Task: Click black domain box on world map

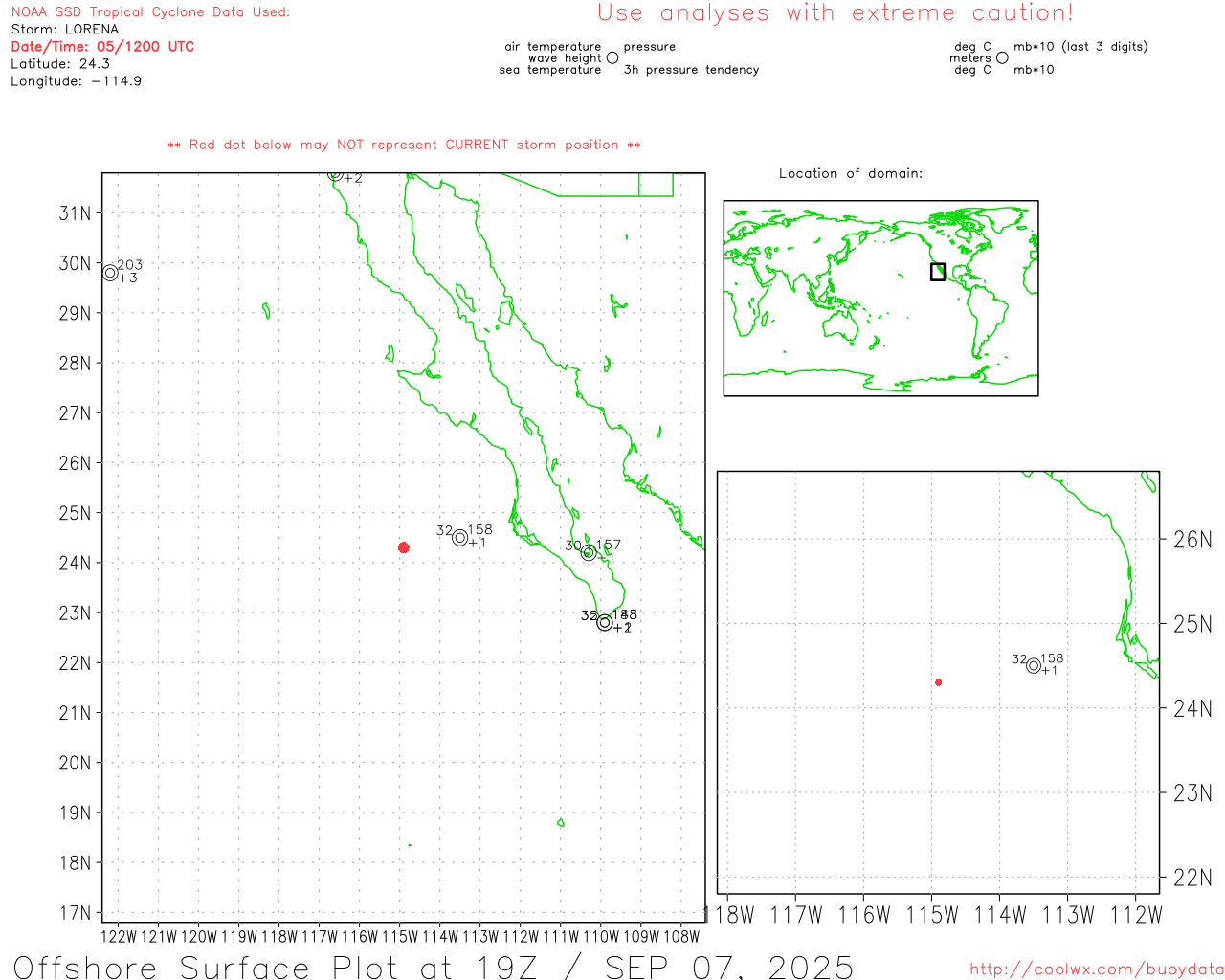Action: tap(938, 272)
